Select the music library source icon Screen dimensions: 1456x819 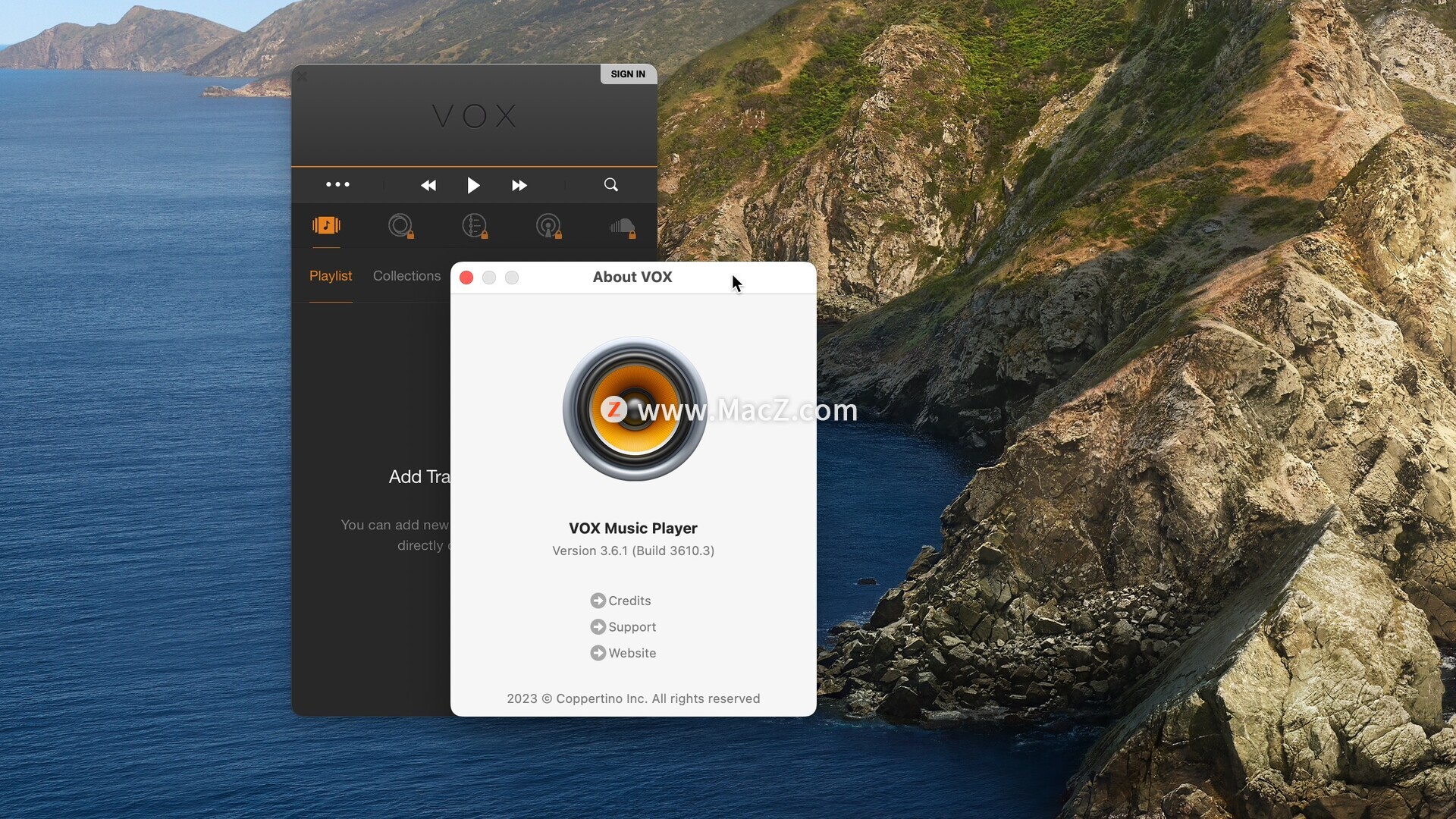pyautogui.click(x=326, y=225)
